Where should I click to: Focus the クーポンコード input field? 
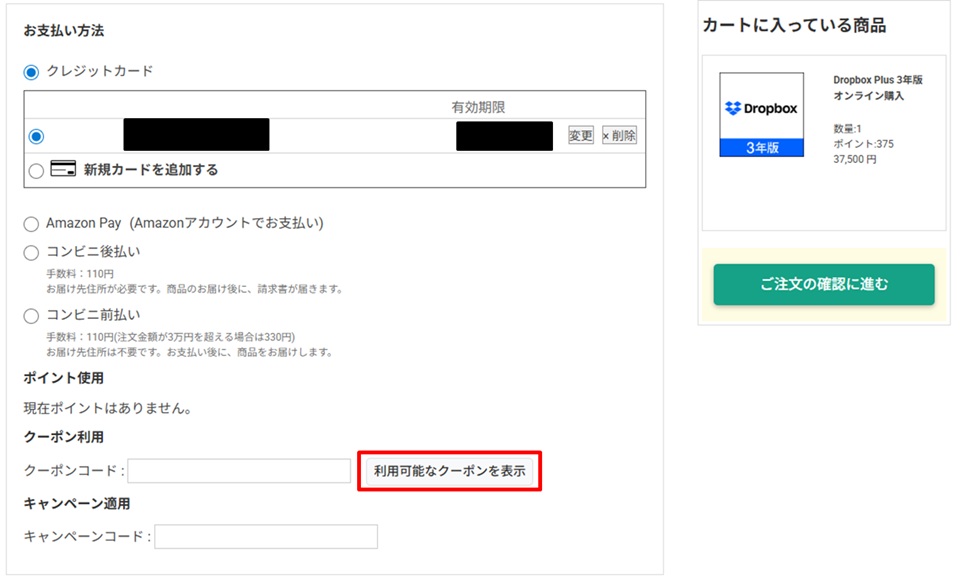pyautogui.click(x=238, y=471)
